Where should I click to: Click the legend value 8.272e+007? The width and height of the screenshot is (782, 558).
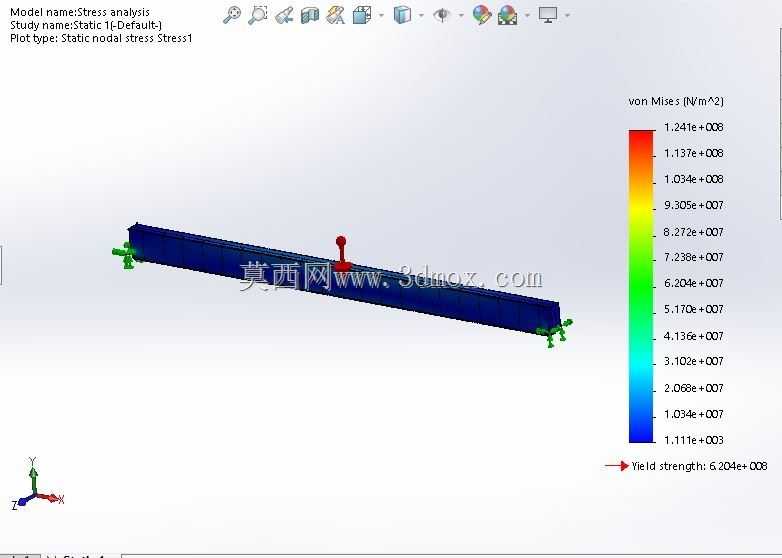(x=693, y=232)
